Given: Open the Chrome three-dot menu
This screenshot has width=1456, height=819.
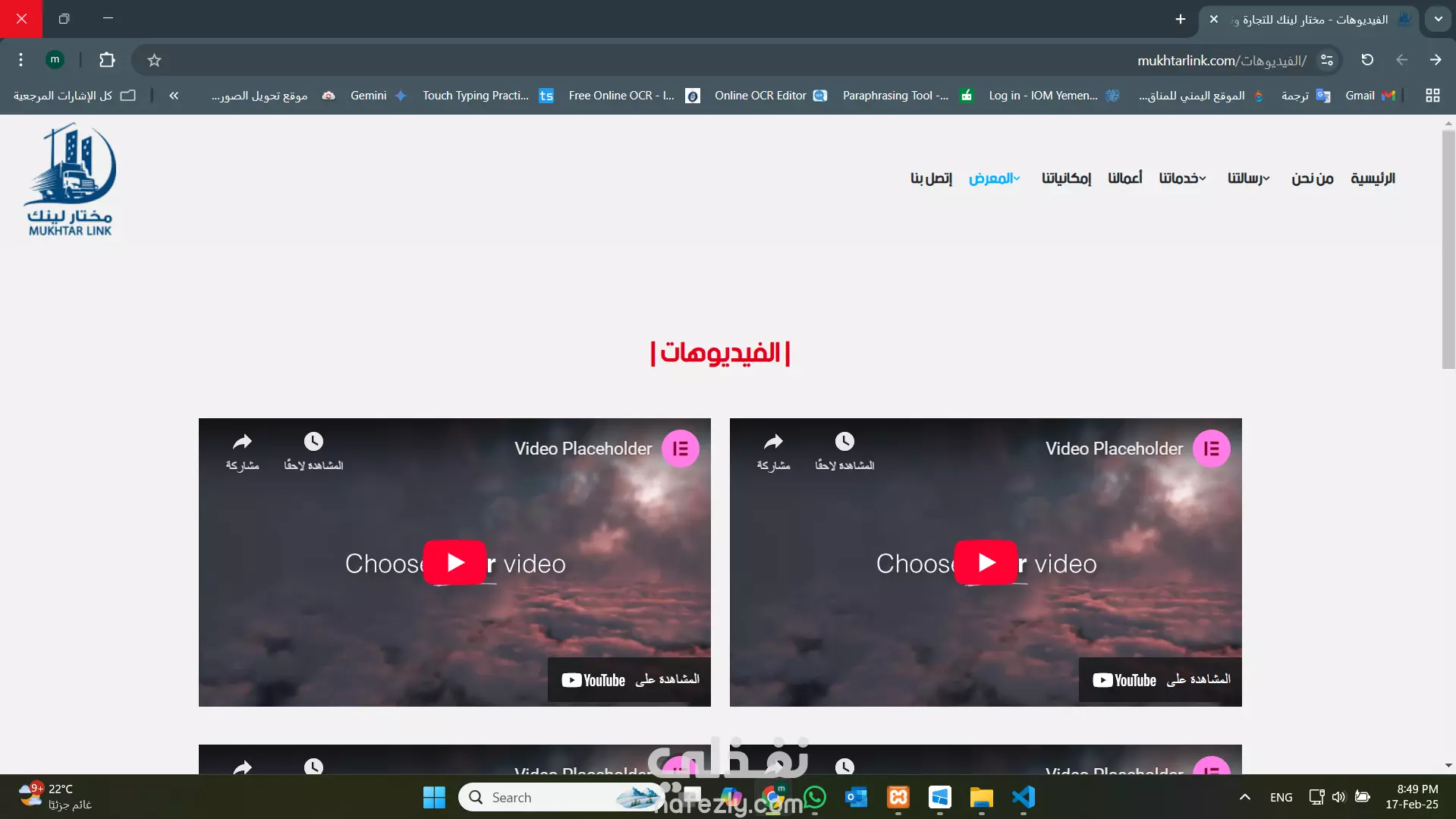Looking at the screenshot, I should click(20, 60).
